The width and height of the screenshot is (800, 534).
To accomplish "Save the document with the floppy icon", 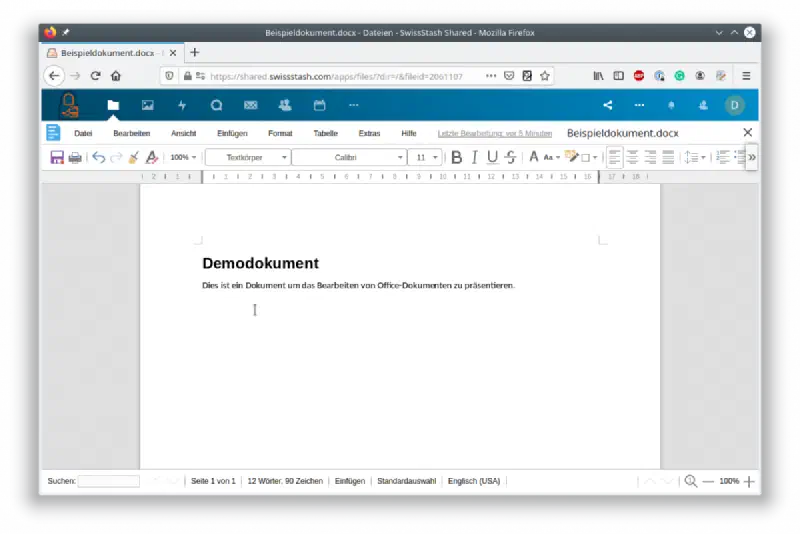I will (57, 157).
